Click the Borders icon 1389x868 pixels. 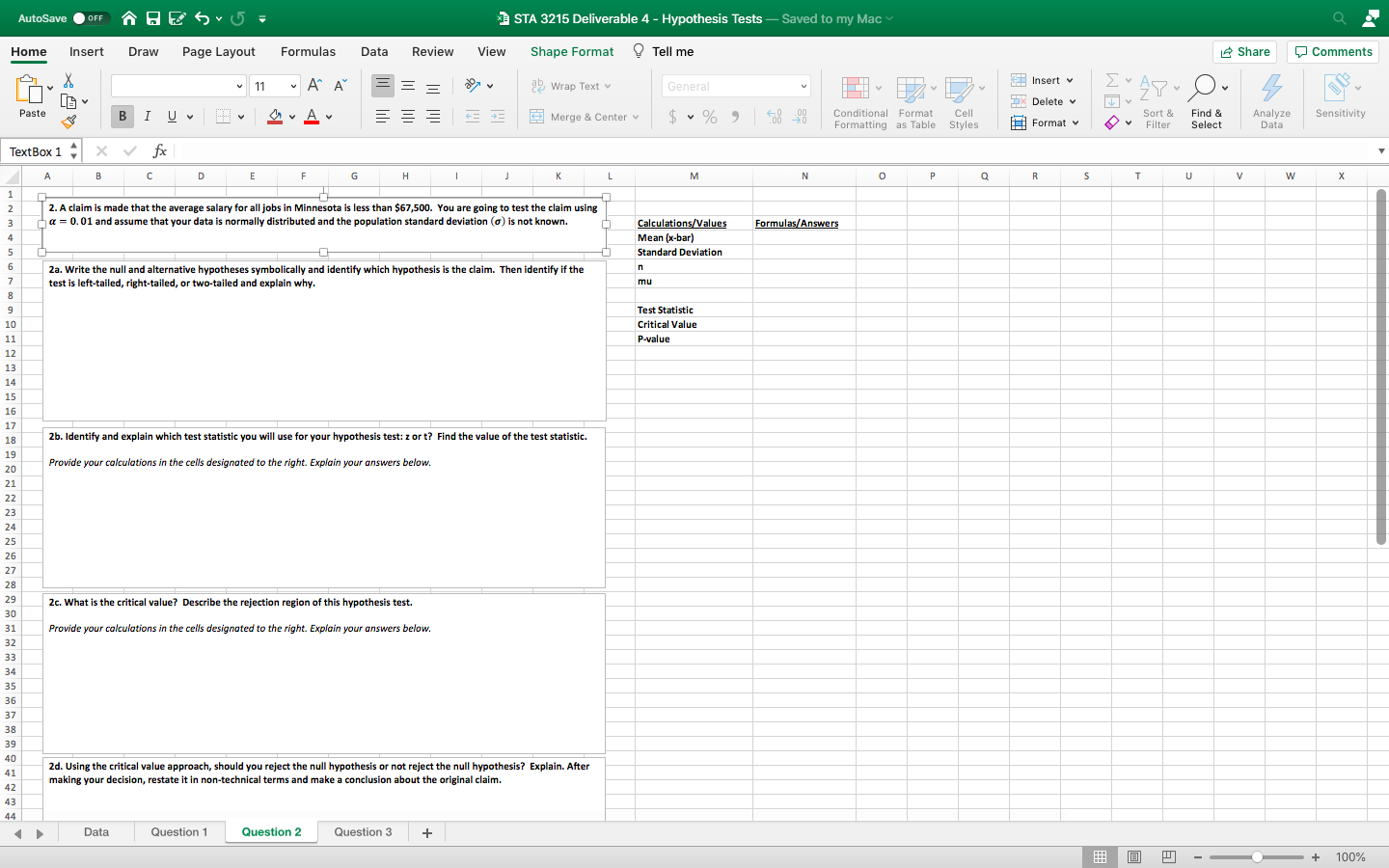[x=223, y=117]
